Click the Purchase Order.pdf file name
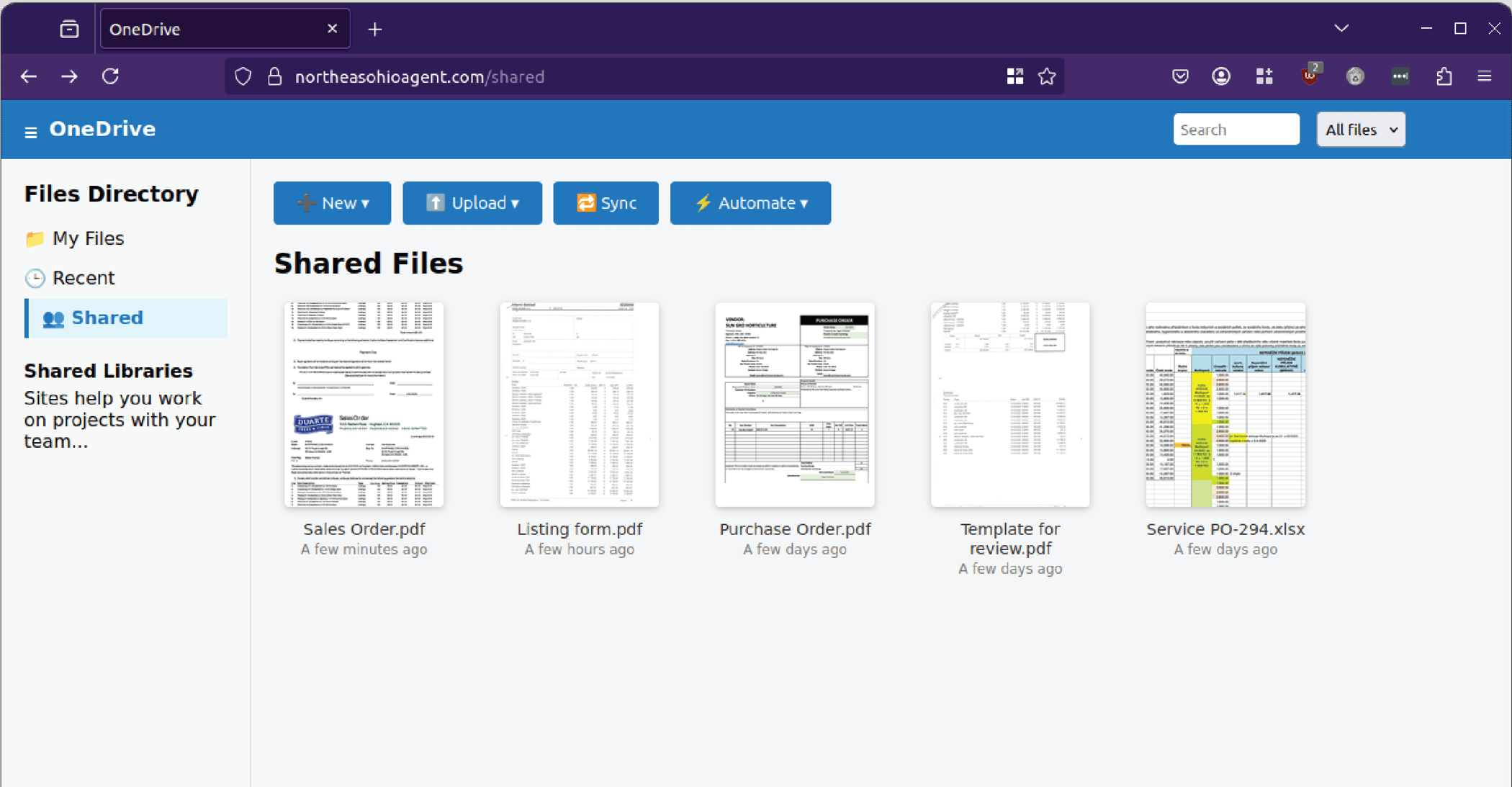 pyautogui.click(x=795, y=529)
